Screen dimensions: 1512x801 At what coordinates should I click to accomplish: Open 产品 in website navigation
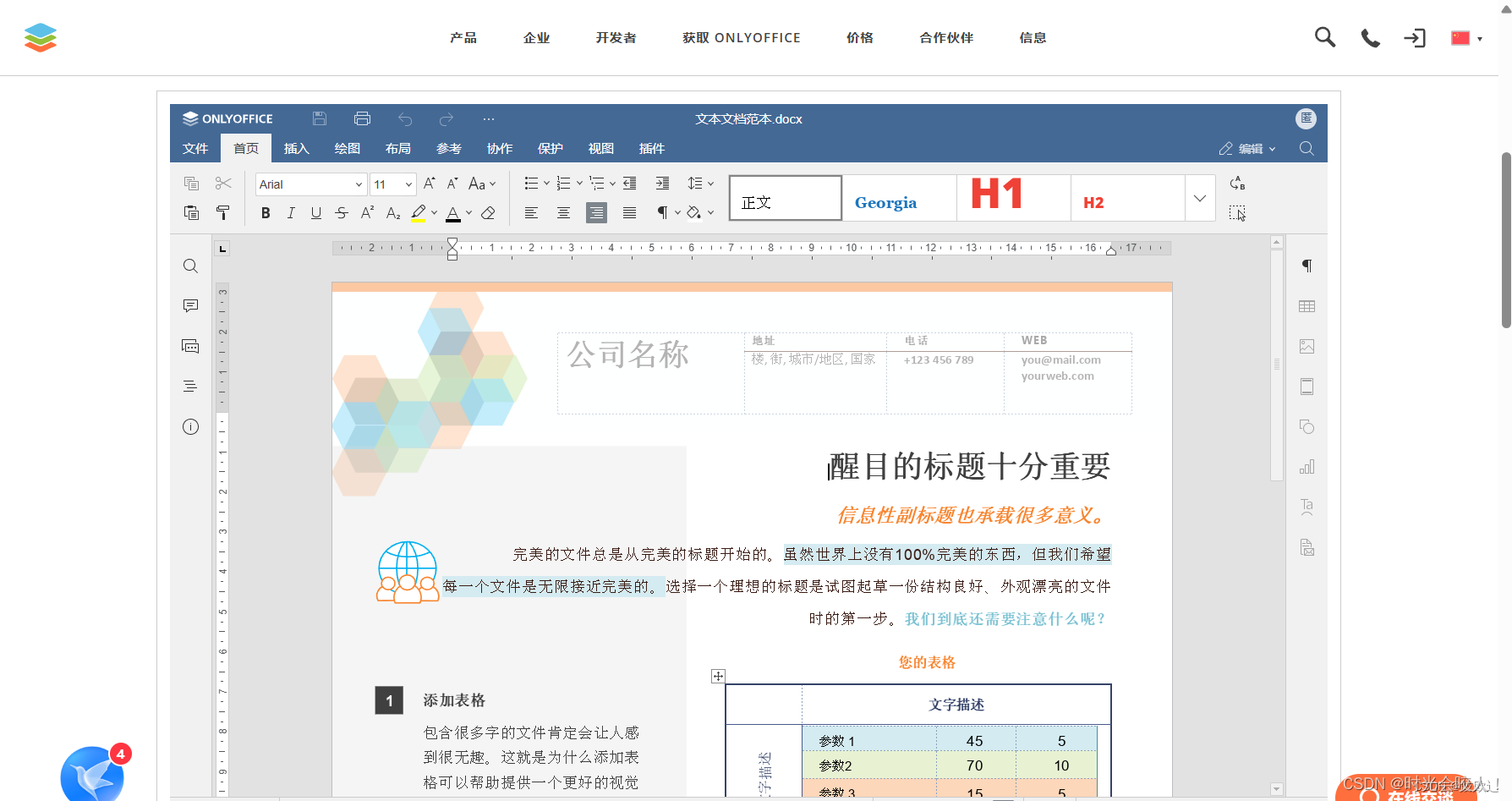[x=463, y=37]
